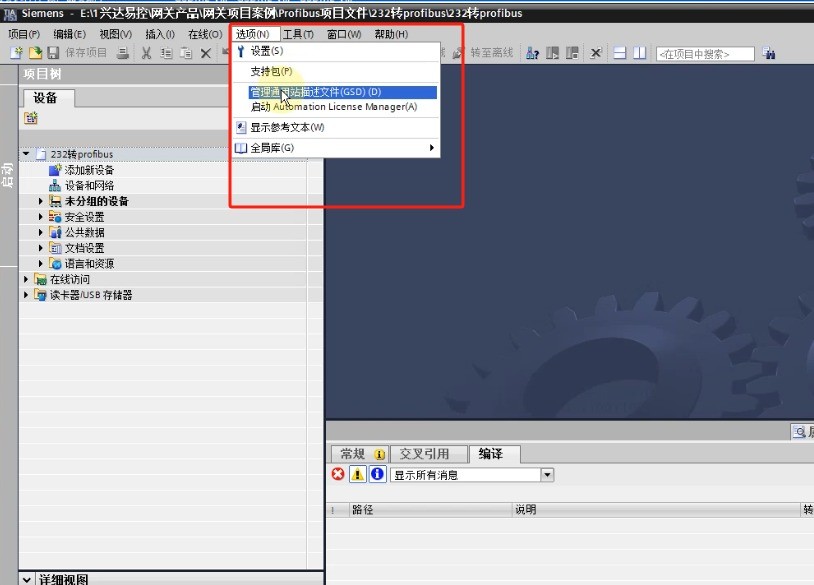Open the 帮助(H) menu
The image size is (814, 585).
391,34
